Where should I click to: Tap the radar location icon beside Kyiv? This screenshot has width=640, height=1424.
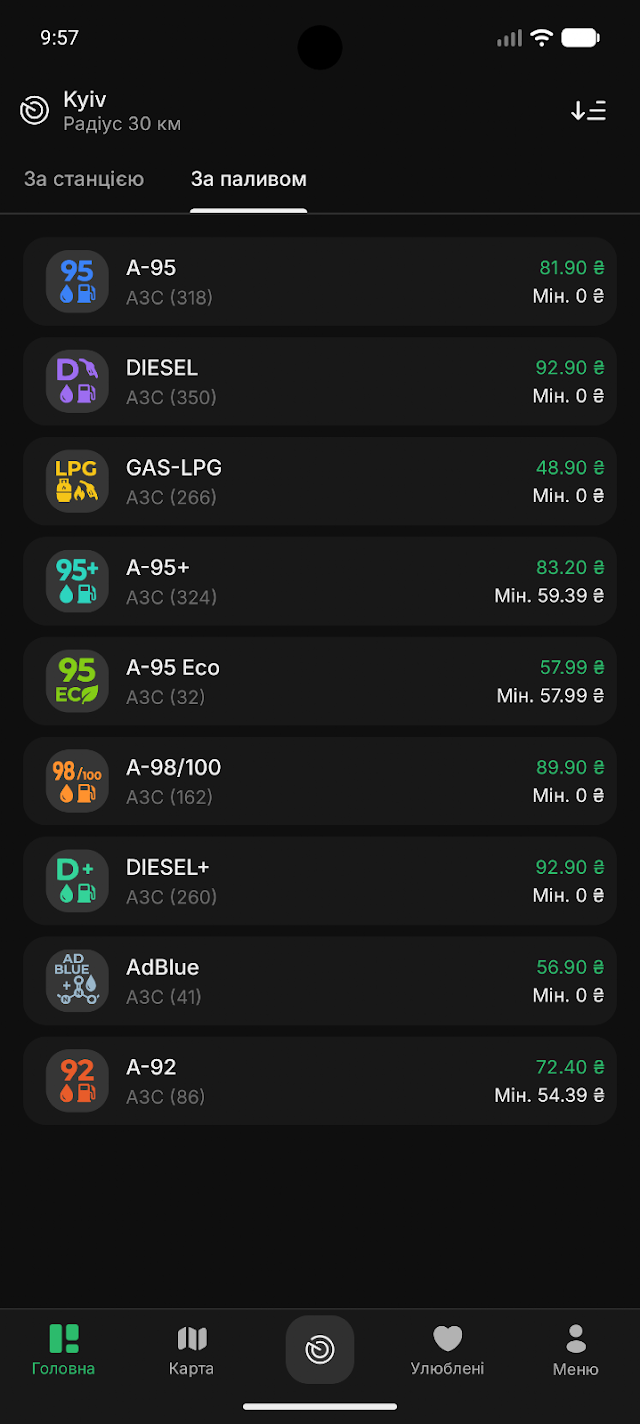click(x=35, y=110)
